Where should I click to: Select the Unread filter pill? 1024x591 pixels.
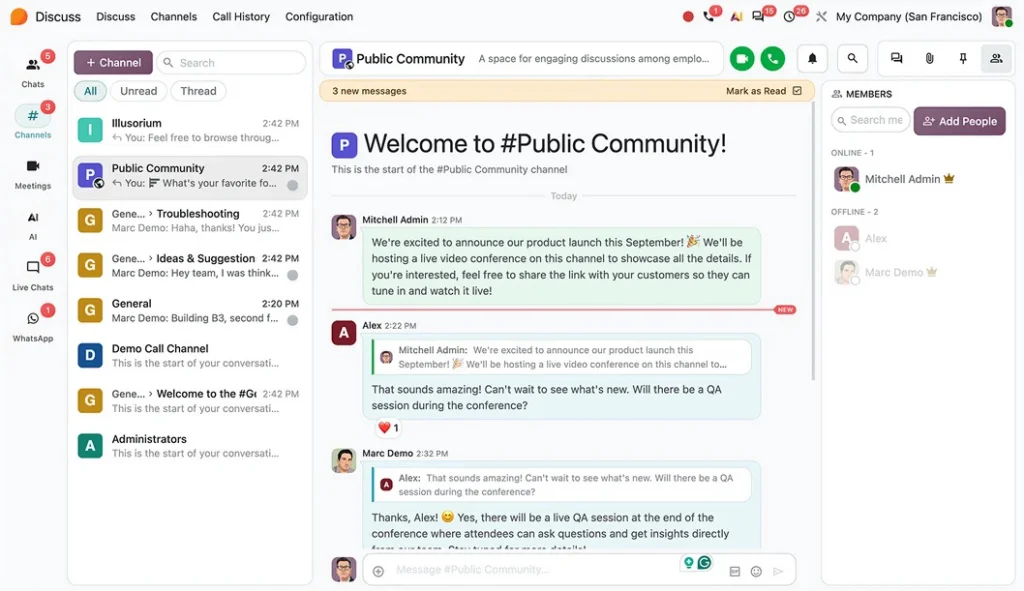click(x=138, y=91)
